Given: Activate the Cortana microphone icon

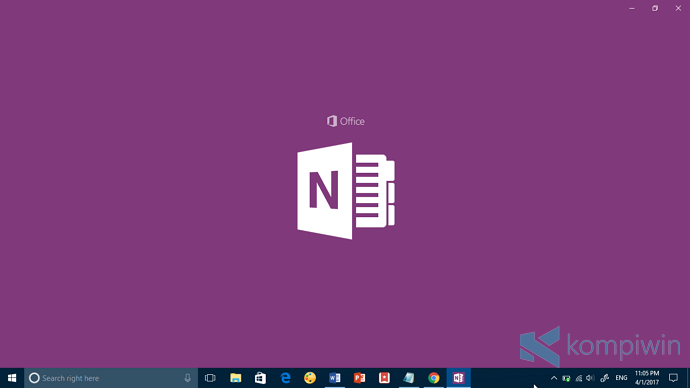Looking at the screenshot, I should [187, 378].
